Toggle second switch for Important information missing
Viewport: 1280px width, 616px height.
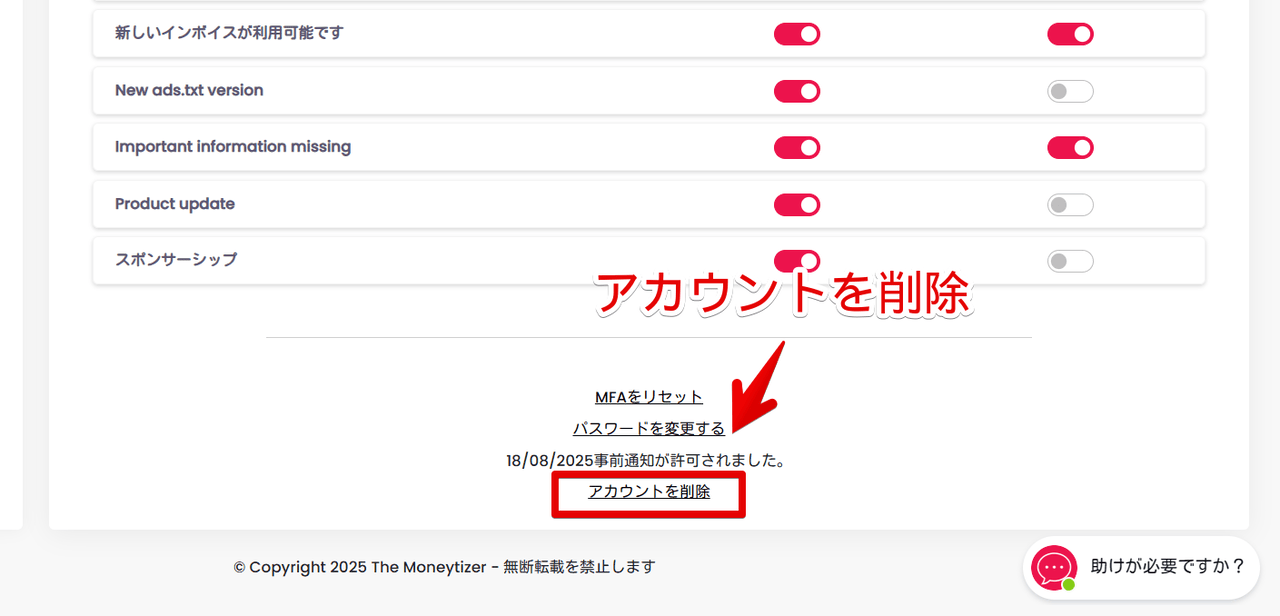[1070, 148]
